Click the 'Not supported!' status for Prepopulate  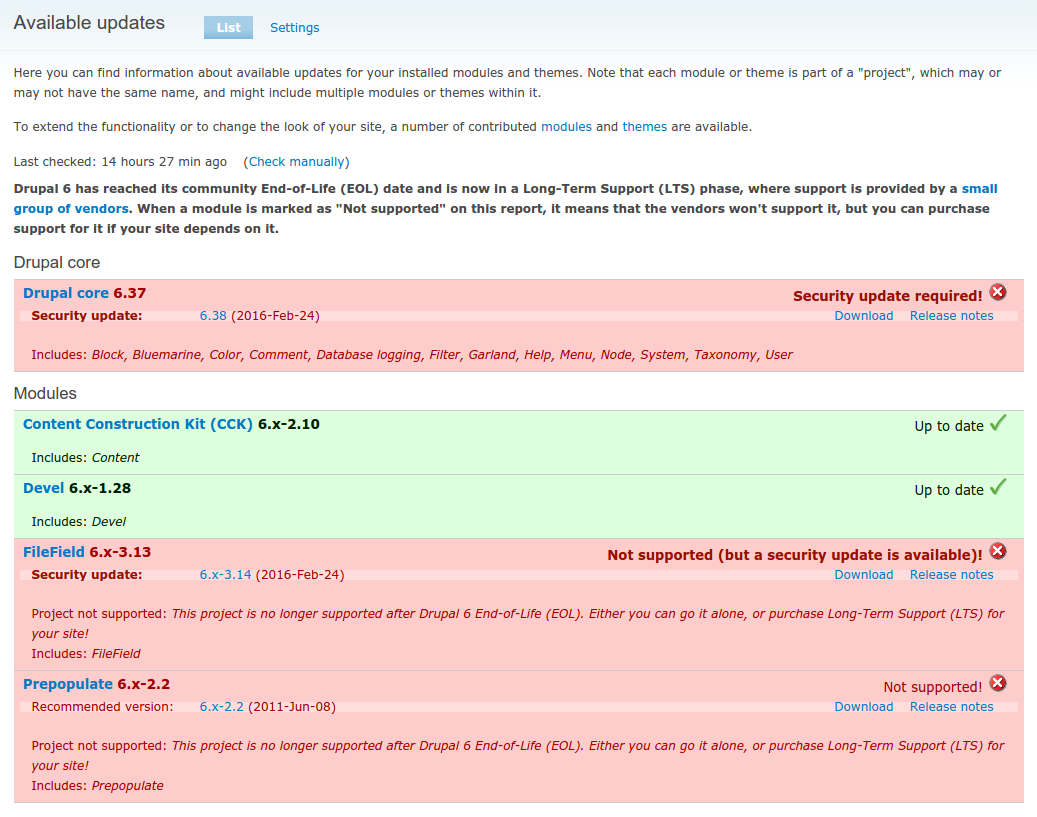933,687
